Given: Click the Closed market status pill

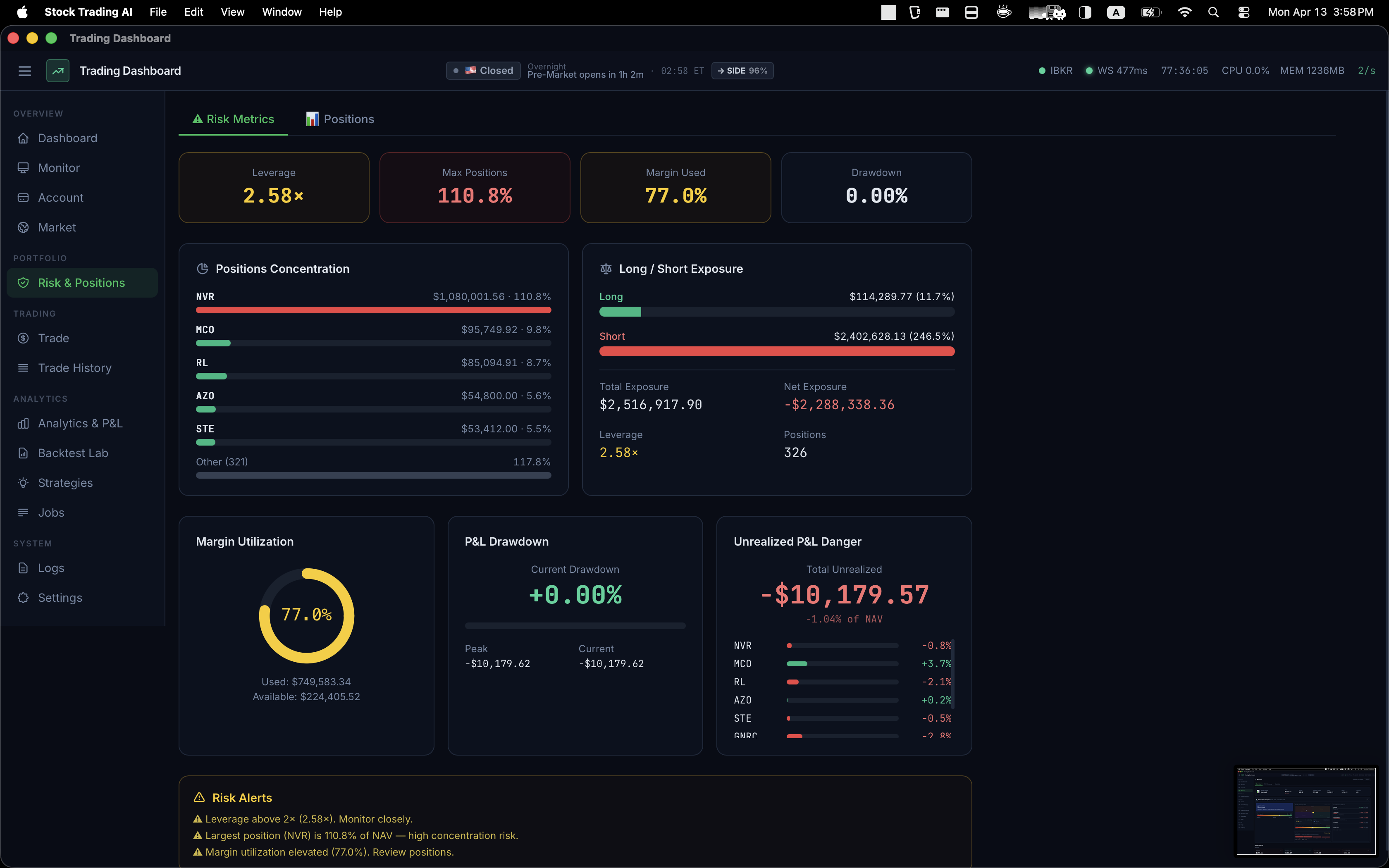Looking at the screenshot, I should click(x=483, y=70).
